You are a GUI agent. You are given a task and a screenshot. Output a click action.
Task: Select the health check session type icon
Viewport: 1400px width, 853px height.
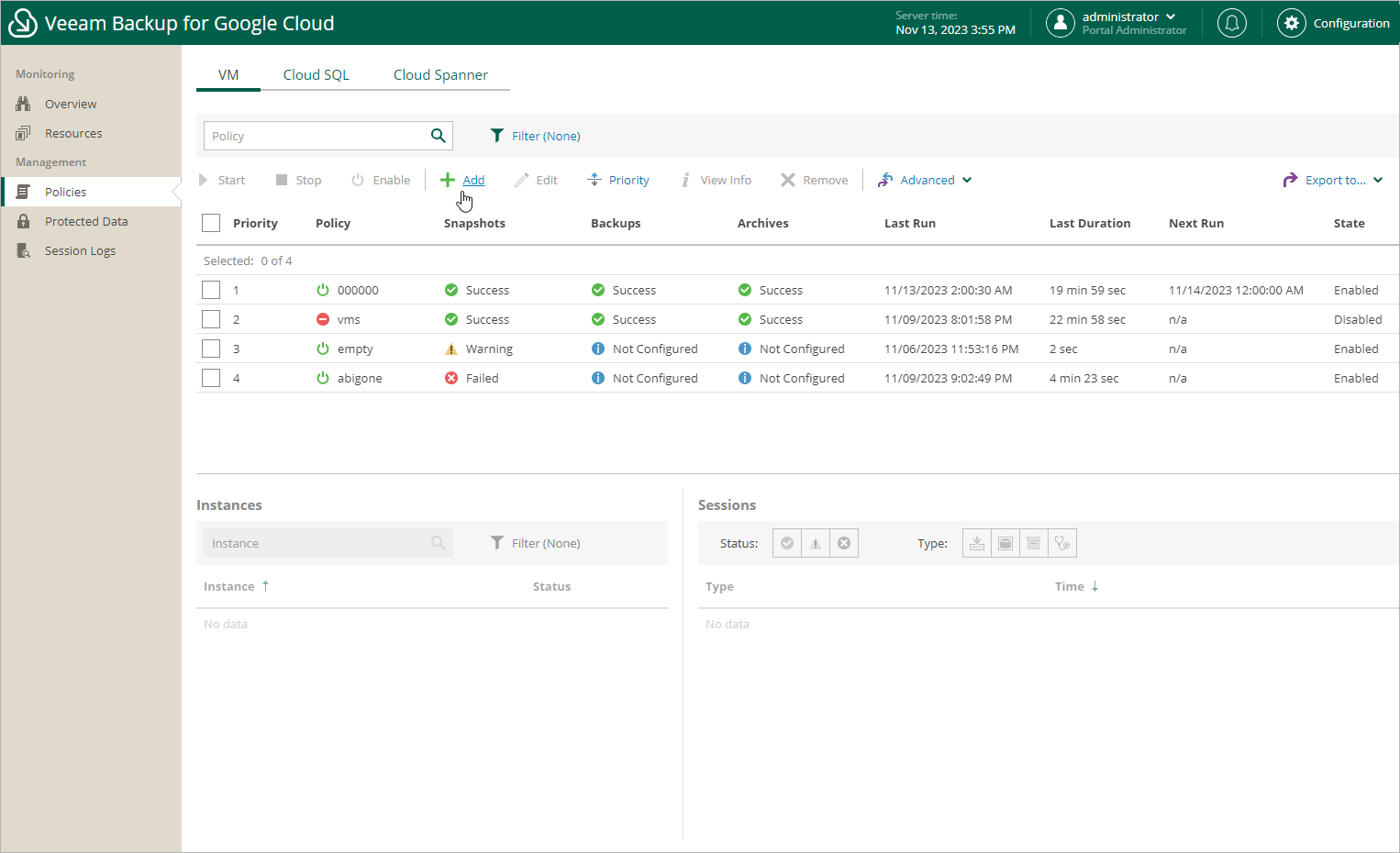pyautogui.click(x=1062, y=543)
